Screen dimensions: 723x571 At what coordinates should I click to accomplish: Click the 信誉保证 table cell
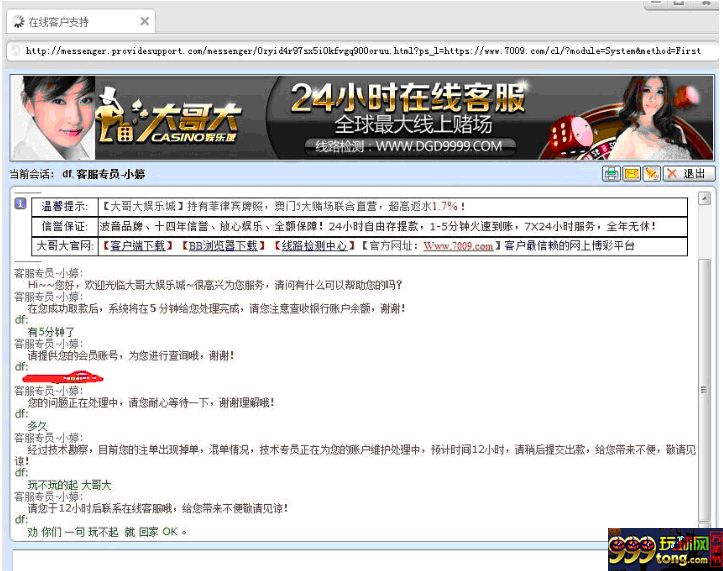65,226
